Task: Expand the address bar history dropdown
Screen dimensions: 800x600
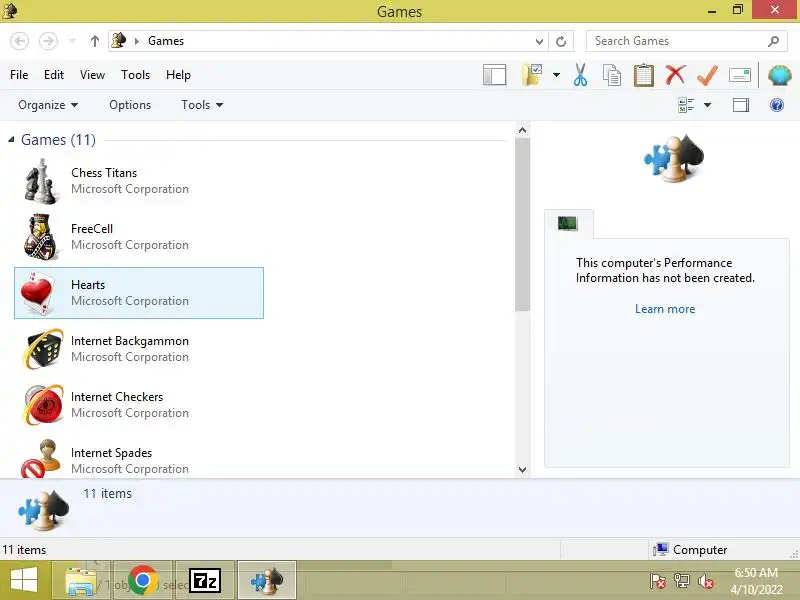Action: (539, 41)
